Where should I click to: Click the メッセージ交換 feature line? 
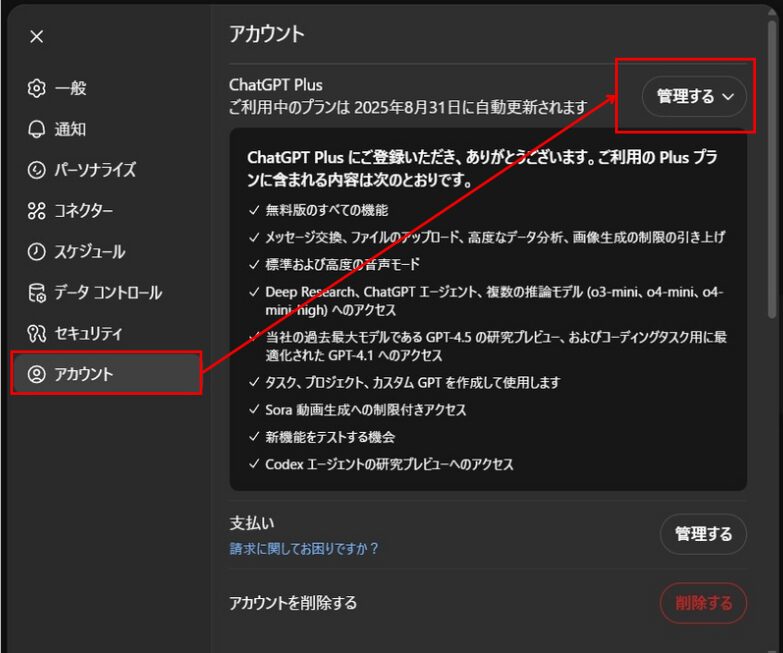click(495, 237)
